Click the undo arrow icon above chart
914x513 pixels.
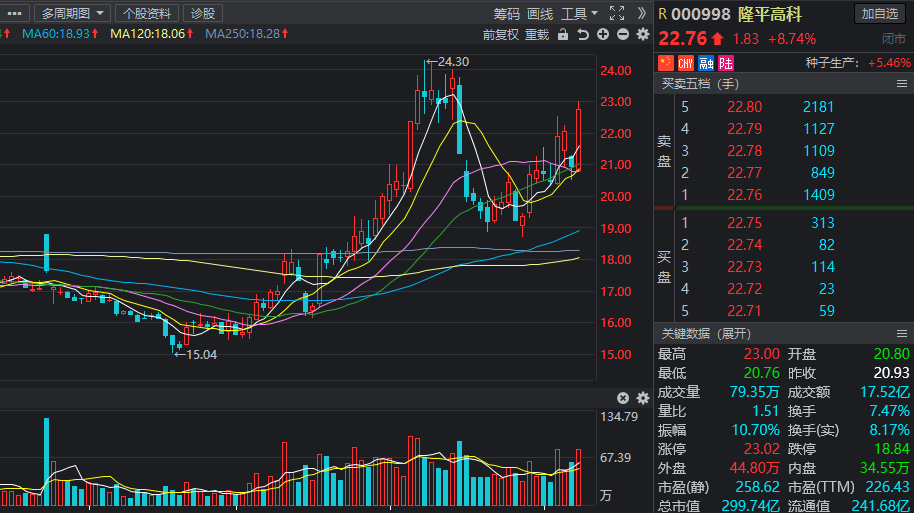point(582,34)
